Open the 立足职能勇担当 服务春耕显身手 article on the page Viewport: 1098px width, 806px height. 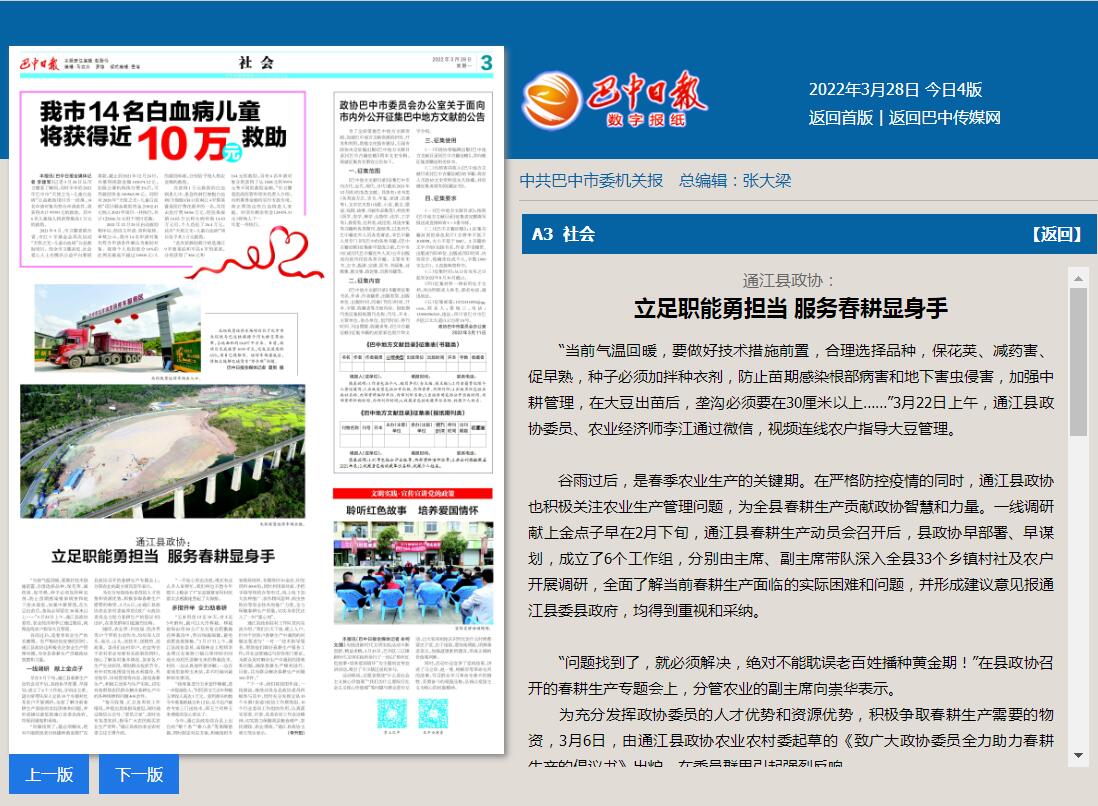pyautogui.click(x=163, y=556)
